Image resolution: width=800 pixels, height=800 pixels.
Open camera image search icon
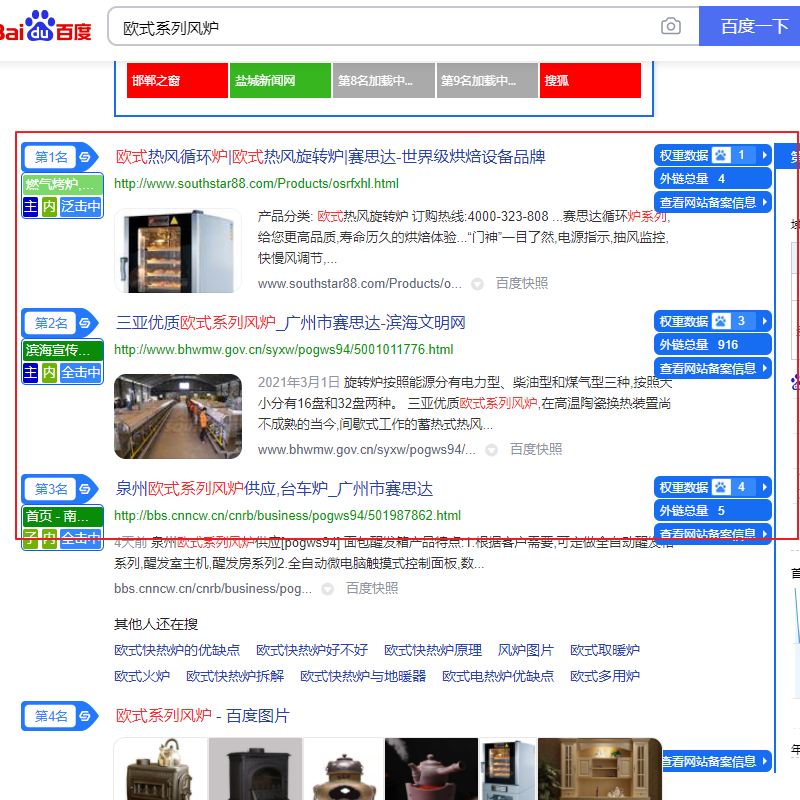tap(670, 26)
